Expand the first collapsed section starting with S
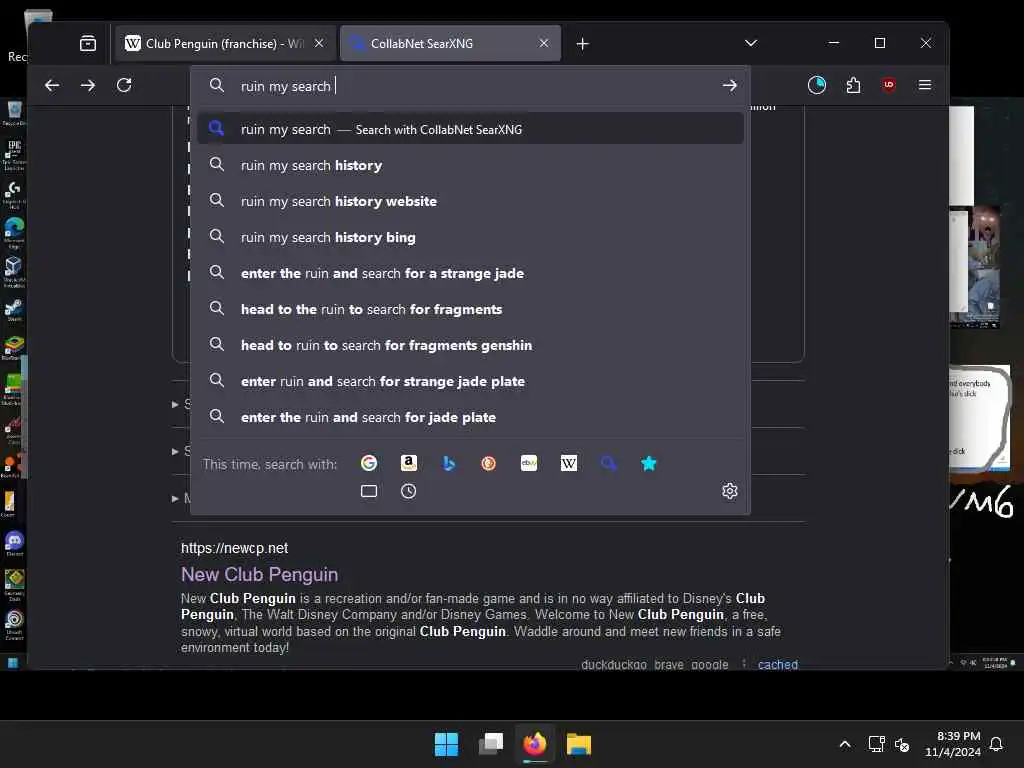 [182, 404]
